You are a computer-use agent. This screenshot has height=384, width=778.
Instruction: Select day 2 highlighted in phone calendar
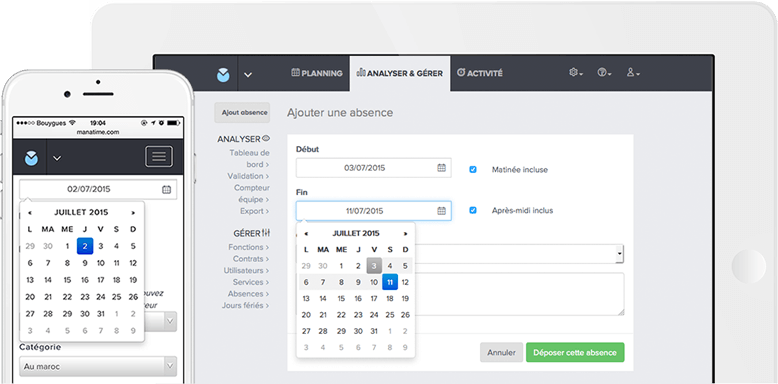tap(85, 246)
